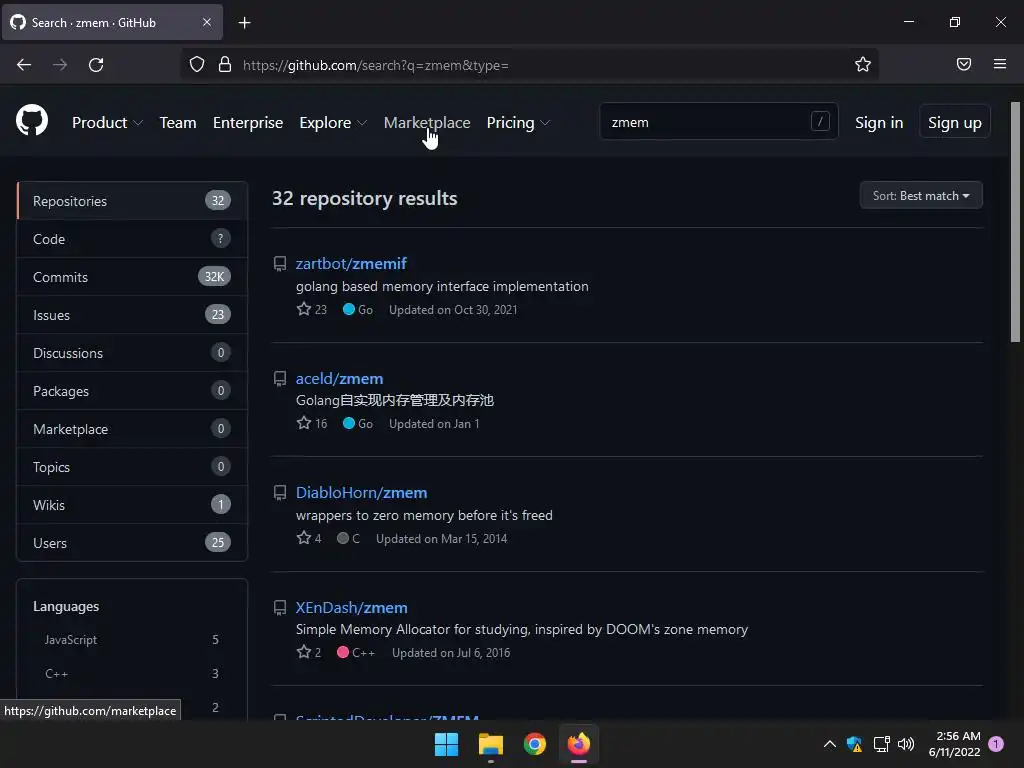Viewport: 1024px width, 768px height.
Task: Select the Marketplace sidebar filter
Action: pos(132,429)
